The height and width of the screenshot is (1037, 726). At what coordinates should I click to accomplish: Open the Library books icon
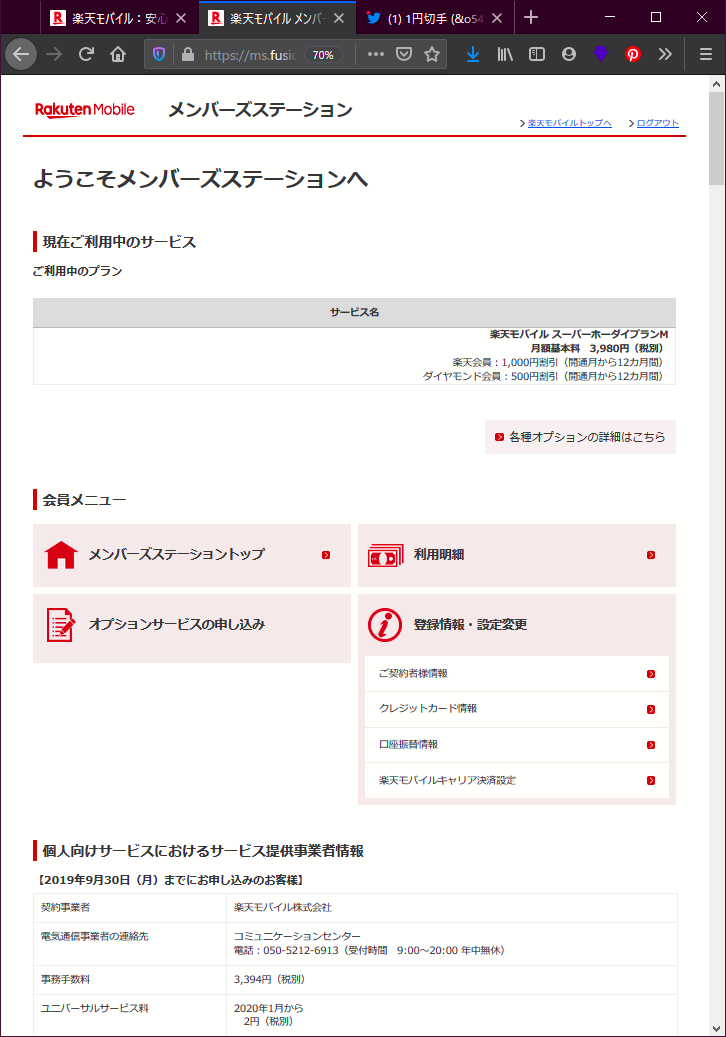tap(504, 54)
